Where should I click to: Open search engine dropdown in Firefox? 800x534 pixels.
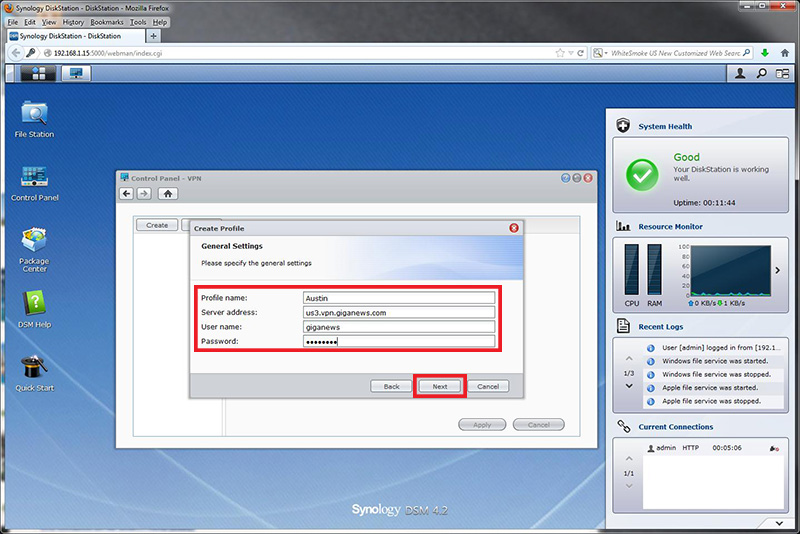[600, 53]
